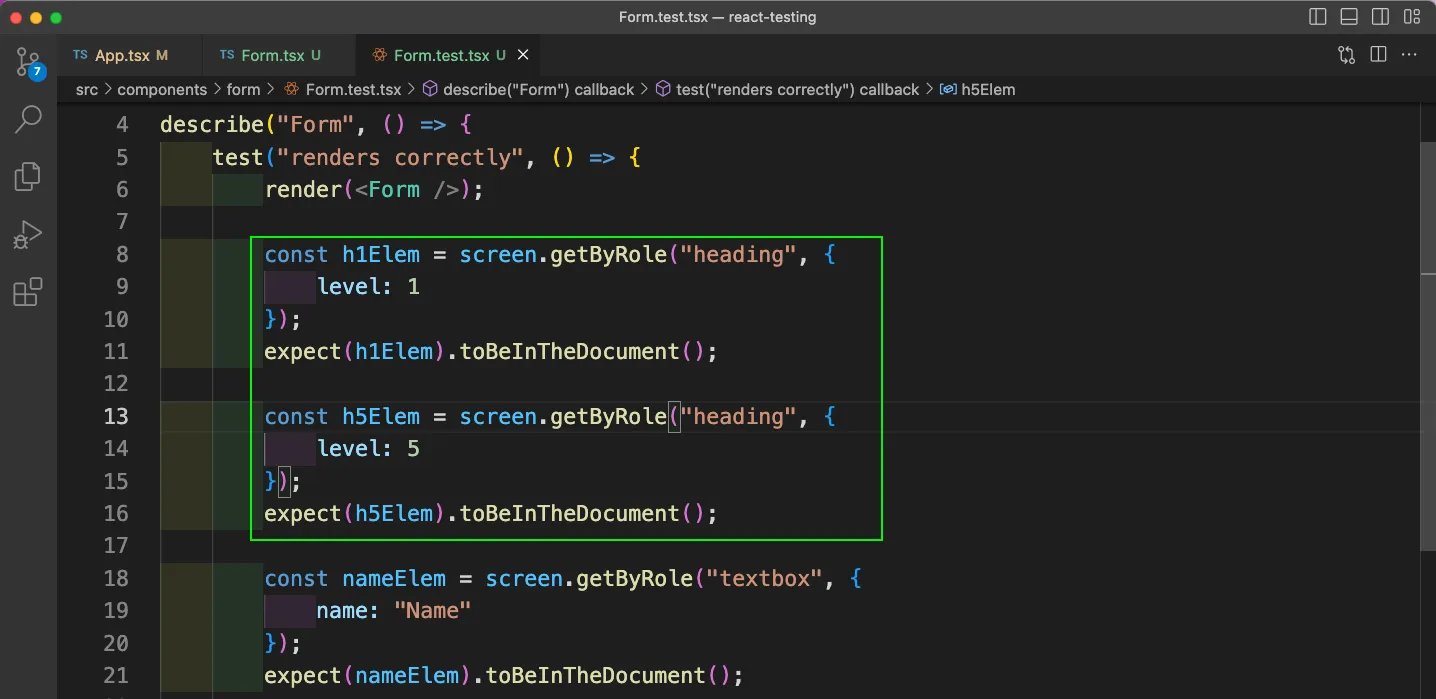Viewport: 1436px width, 699px height.
Task: Open Customize Layout icon in title bar
Action: [x=1412, y=17]
